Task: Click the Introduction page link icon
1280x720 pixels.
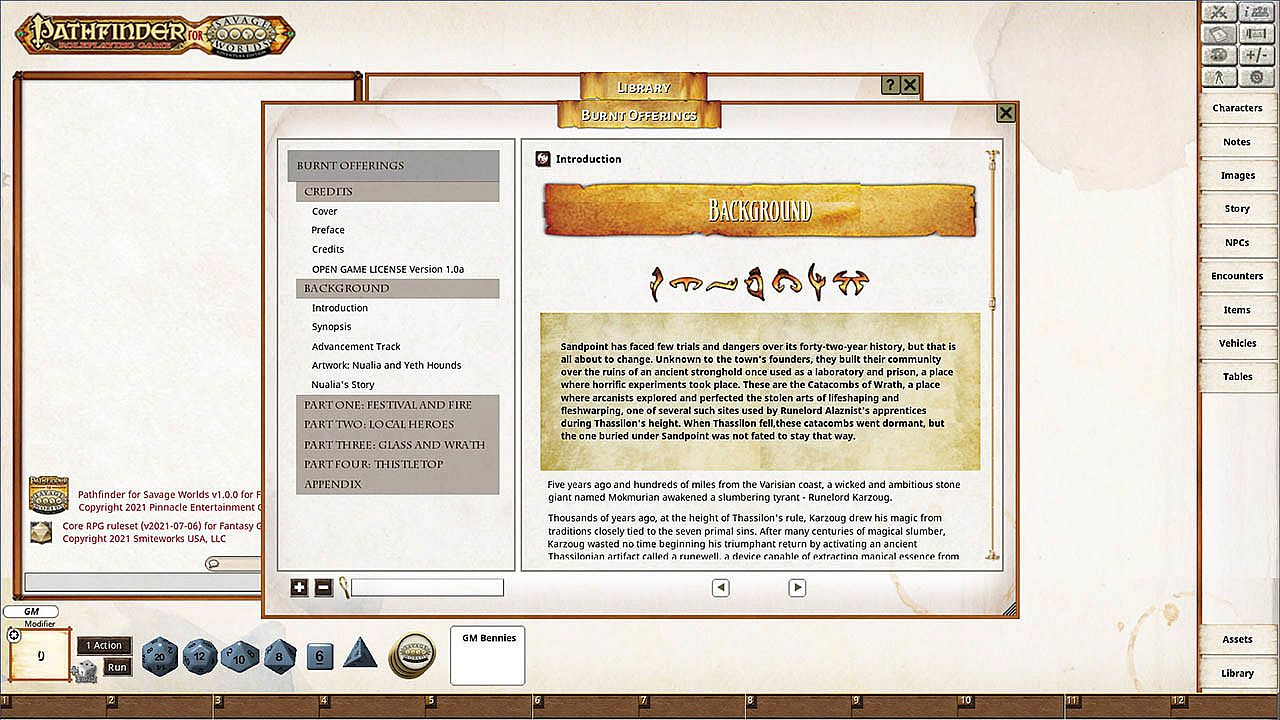Action: (x=543, y=159)
